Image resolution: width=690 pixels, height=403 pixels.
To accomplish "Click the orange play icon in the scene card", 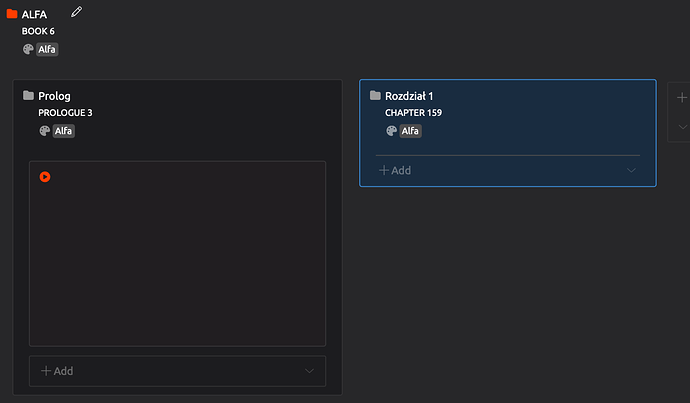I will pos(45,177).
